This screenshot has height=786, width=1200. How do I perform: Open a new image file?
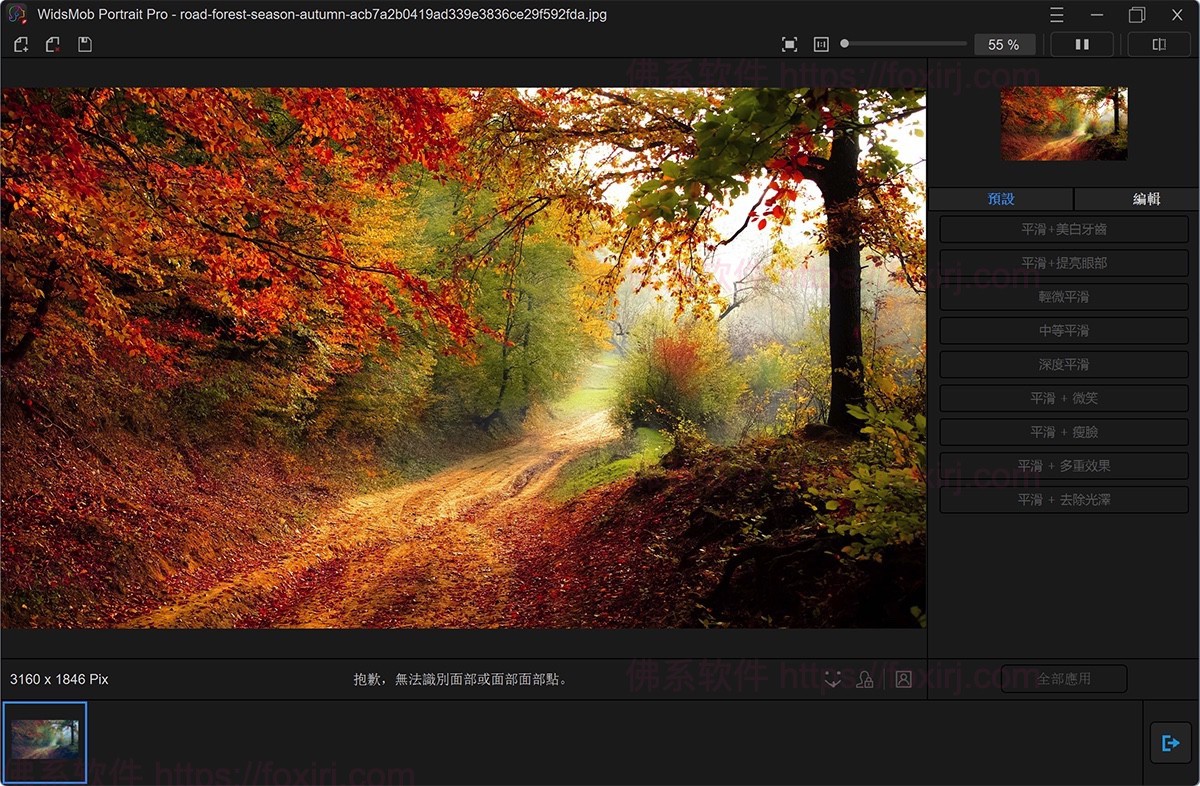[x=21, y=45]
